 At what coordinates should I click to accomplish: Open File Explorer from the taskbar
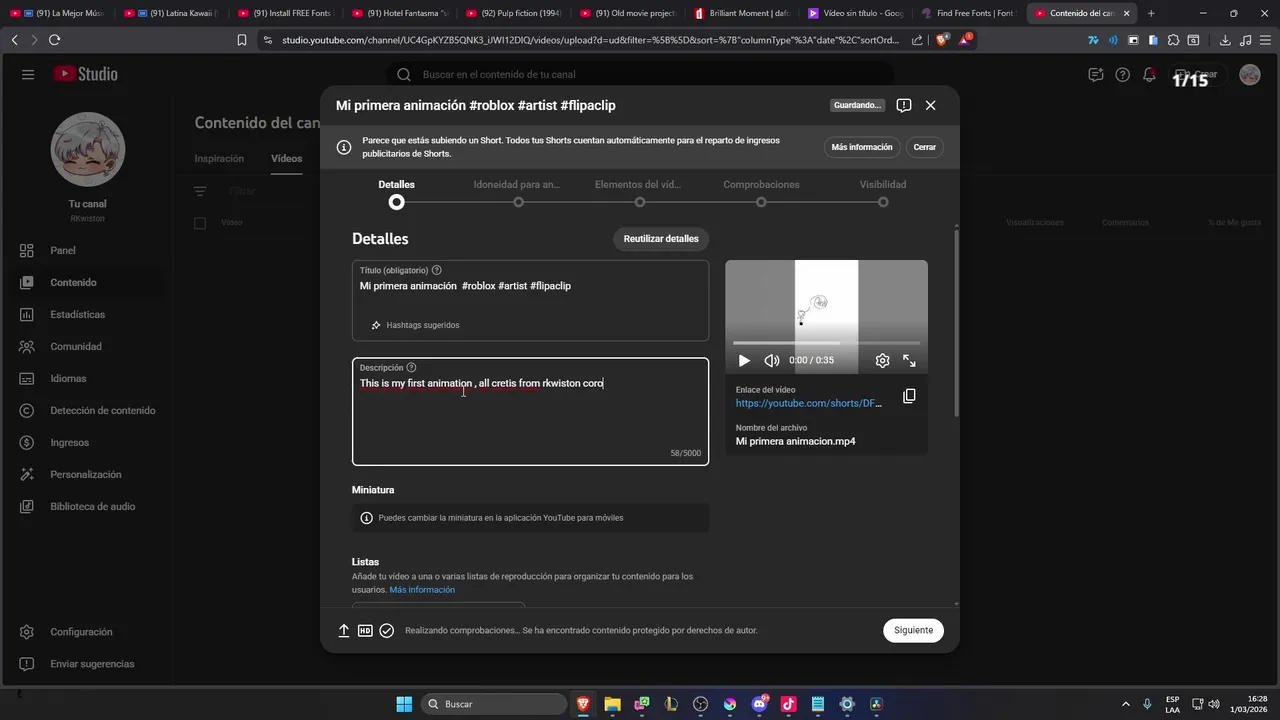(612, 704)
